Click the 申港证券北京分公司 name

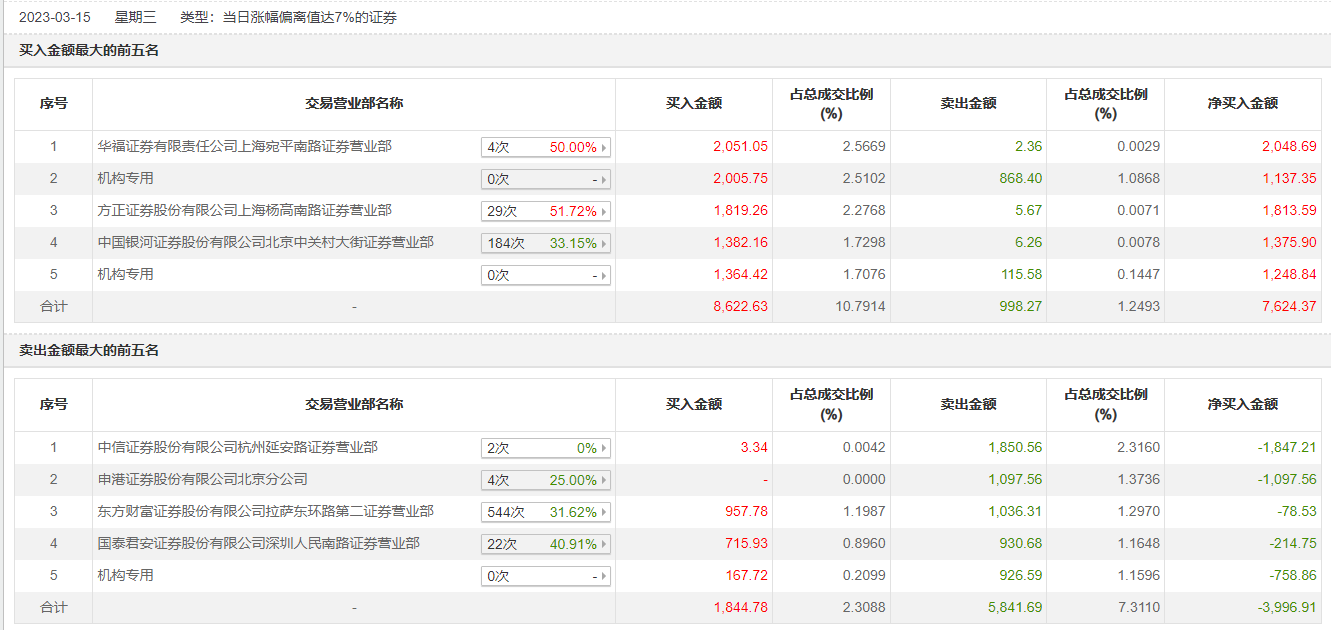point(203,479)
